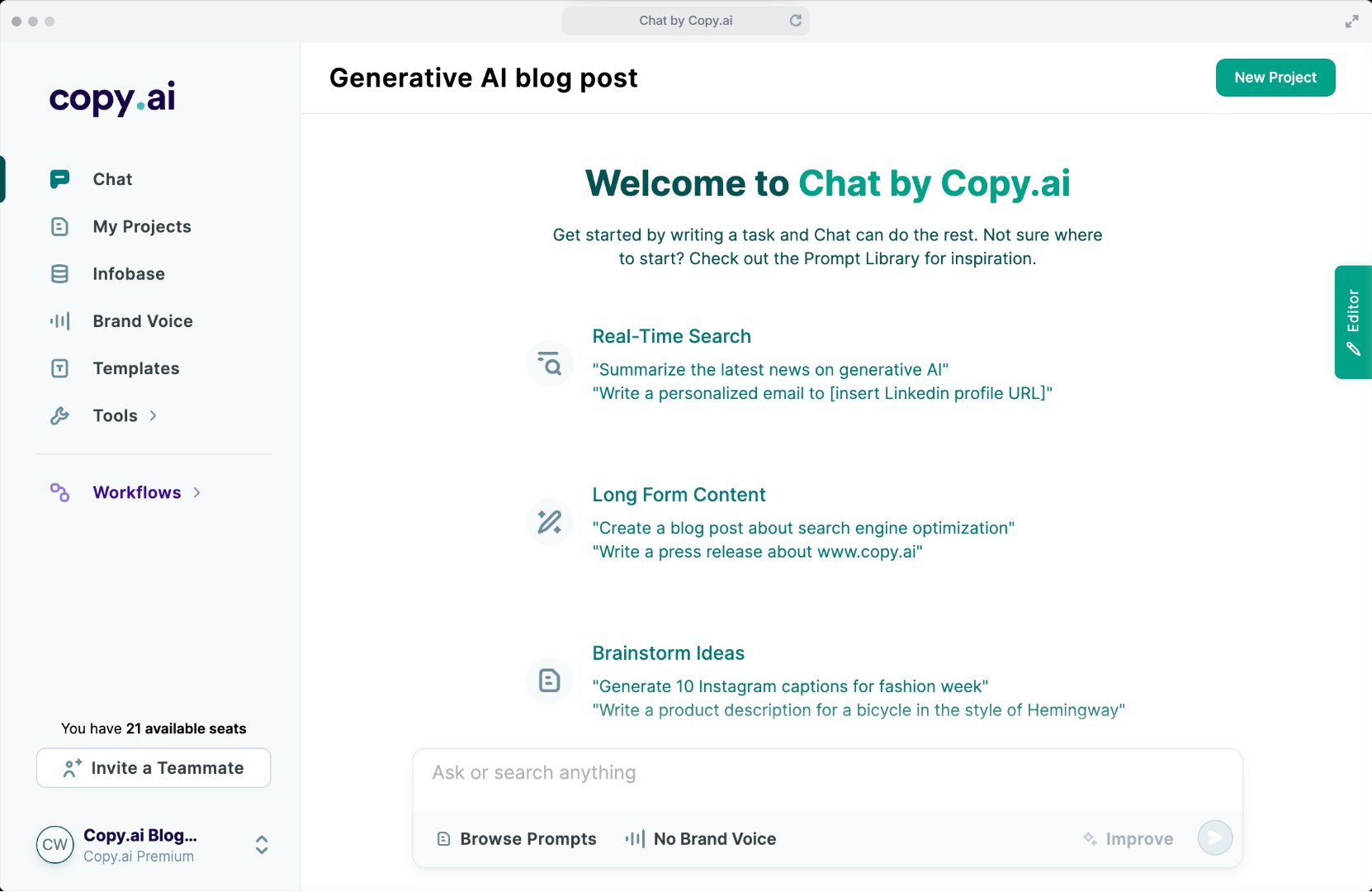Click the Real-Time Search magnifier icon

(x=548, y=363)
